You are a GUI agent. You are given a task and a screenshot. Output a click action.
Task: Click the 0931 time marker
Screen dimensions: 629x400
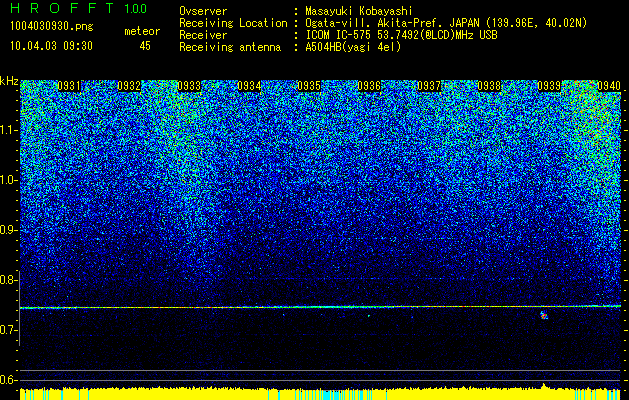(69, 86)
